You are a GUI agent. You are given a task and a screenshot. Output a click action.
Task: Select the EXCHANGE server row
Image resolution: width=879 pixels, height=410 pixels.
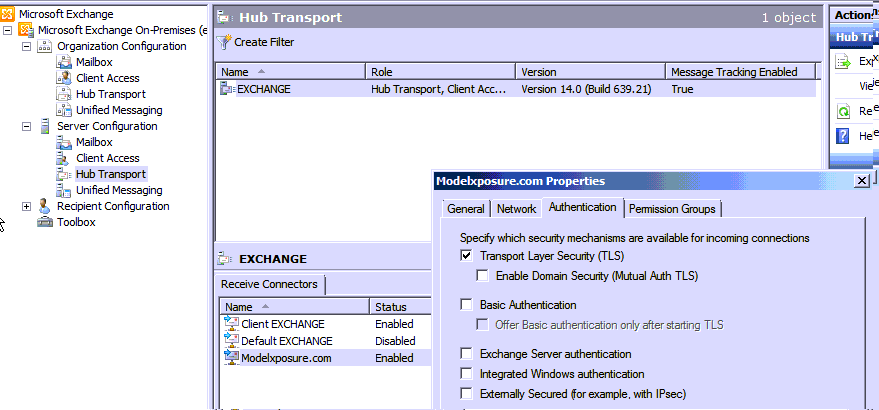(516, 89)
